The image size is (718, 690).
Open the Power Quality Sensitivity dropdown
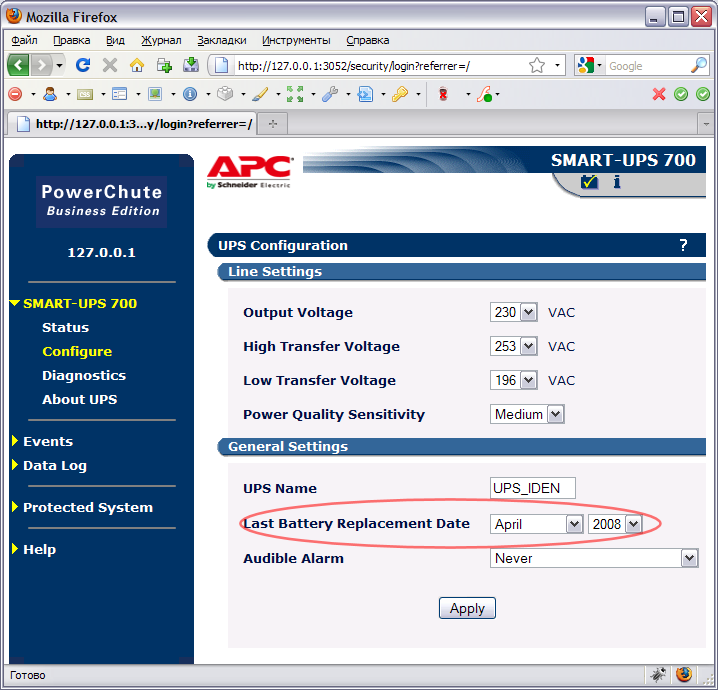coord(527,414)
